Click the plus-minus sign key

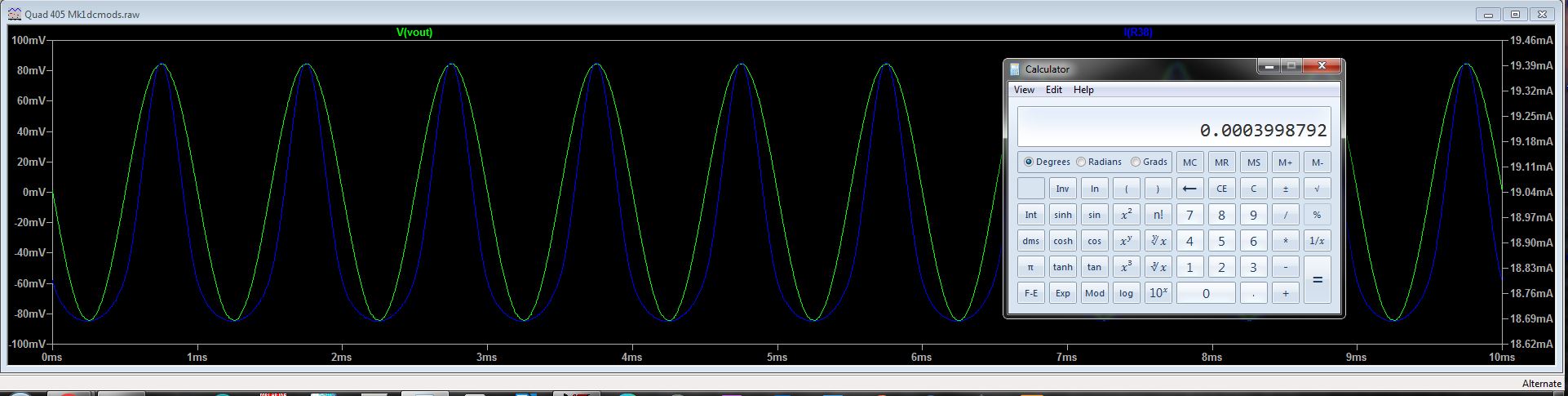[x=1285, y=189]
